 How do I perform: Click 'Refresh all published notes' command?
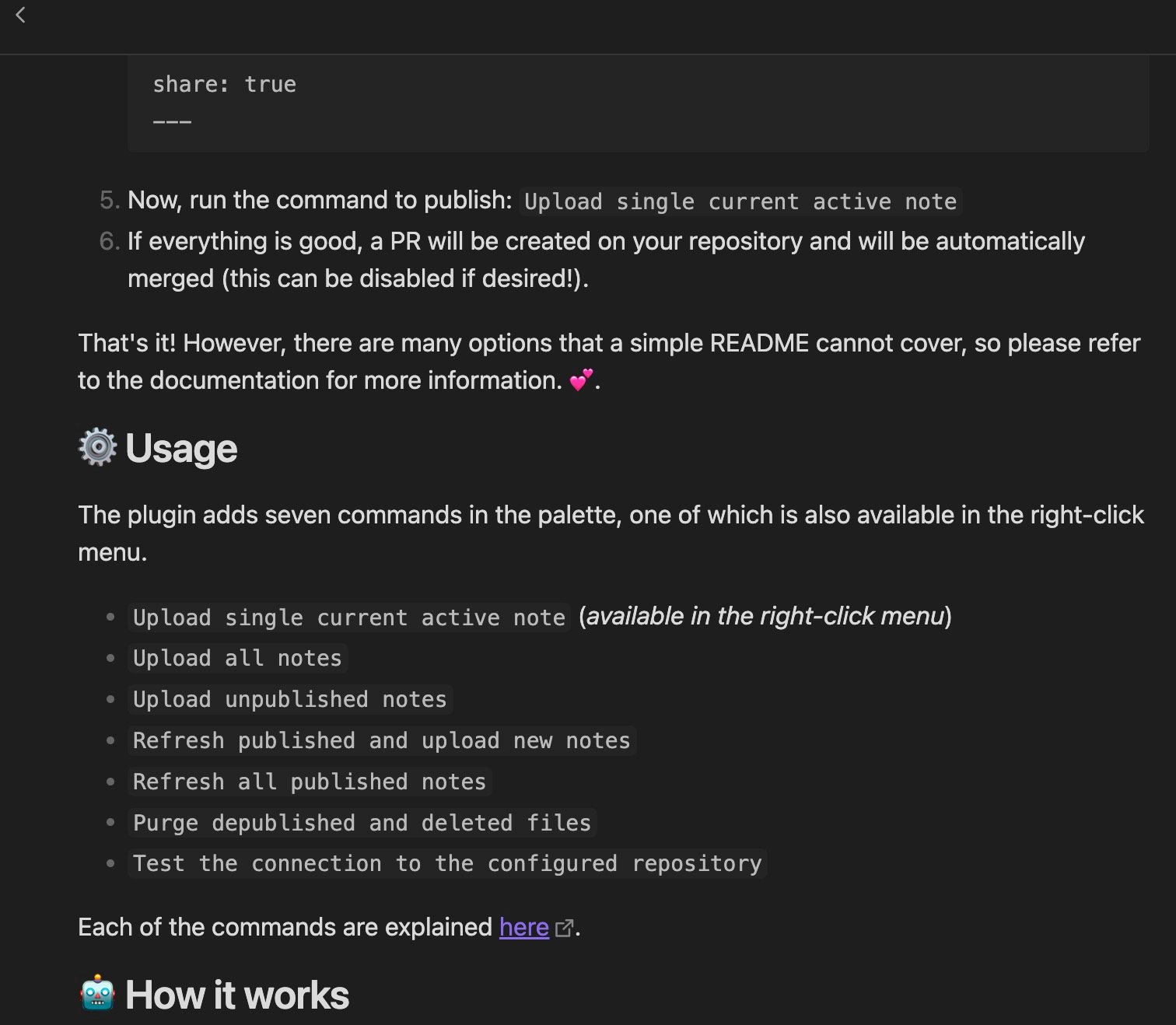click(x=310, y=782)
